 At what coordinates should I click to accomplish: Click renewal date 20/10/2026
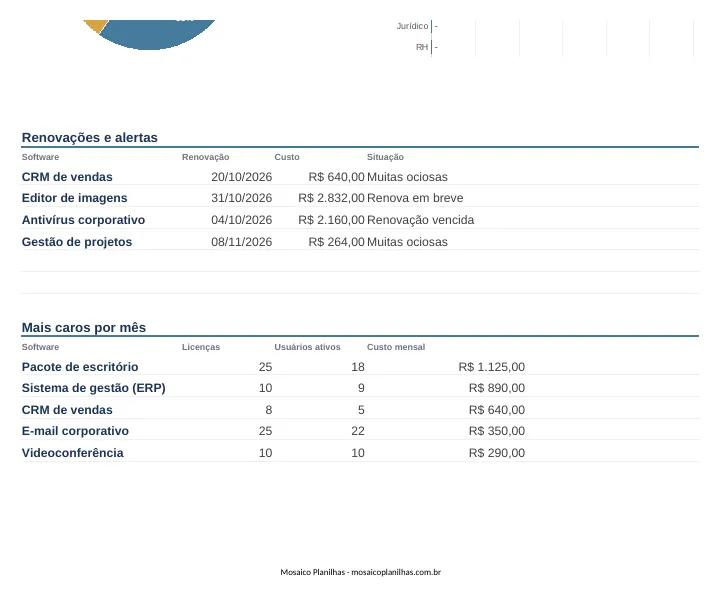coord(242,177)
